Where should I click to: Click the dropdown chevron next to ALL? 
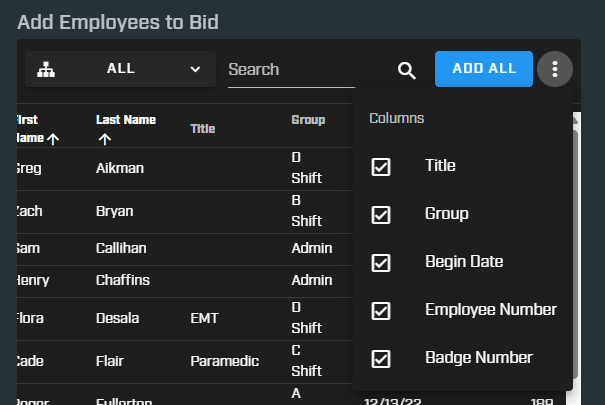195,69
